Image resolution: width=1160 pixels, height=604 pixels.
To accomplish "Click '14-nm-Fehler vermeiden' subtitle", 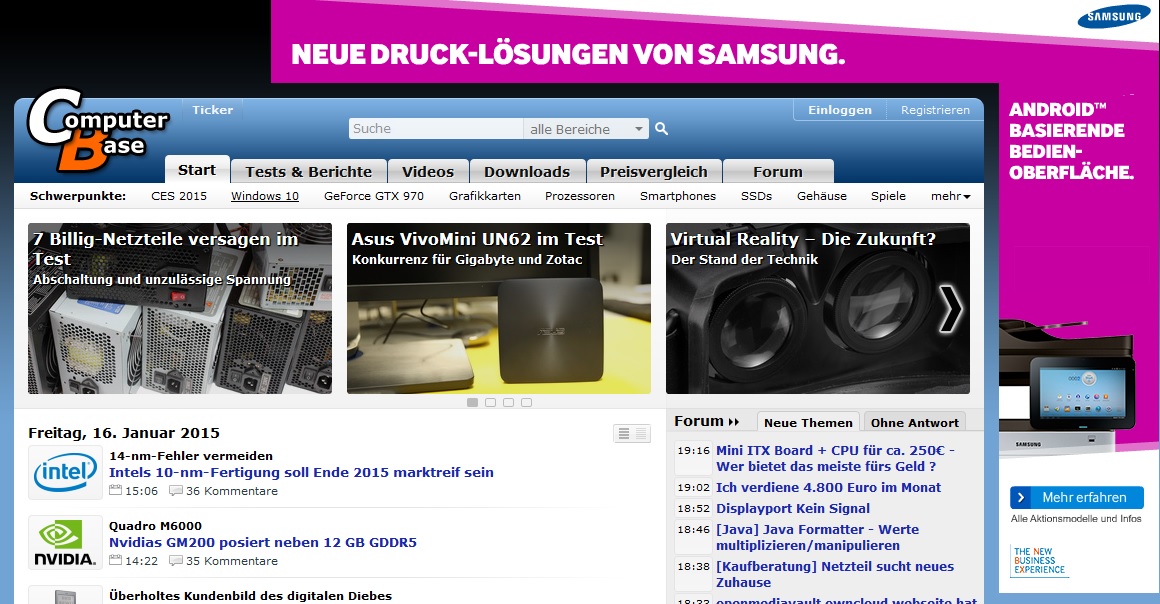I will coord(191,456).
